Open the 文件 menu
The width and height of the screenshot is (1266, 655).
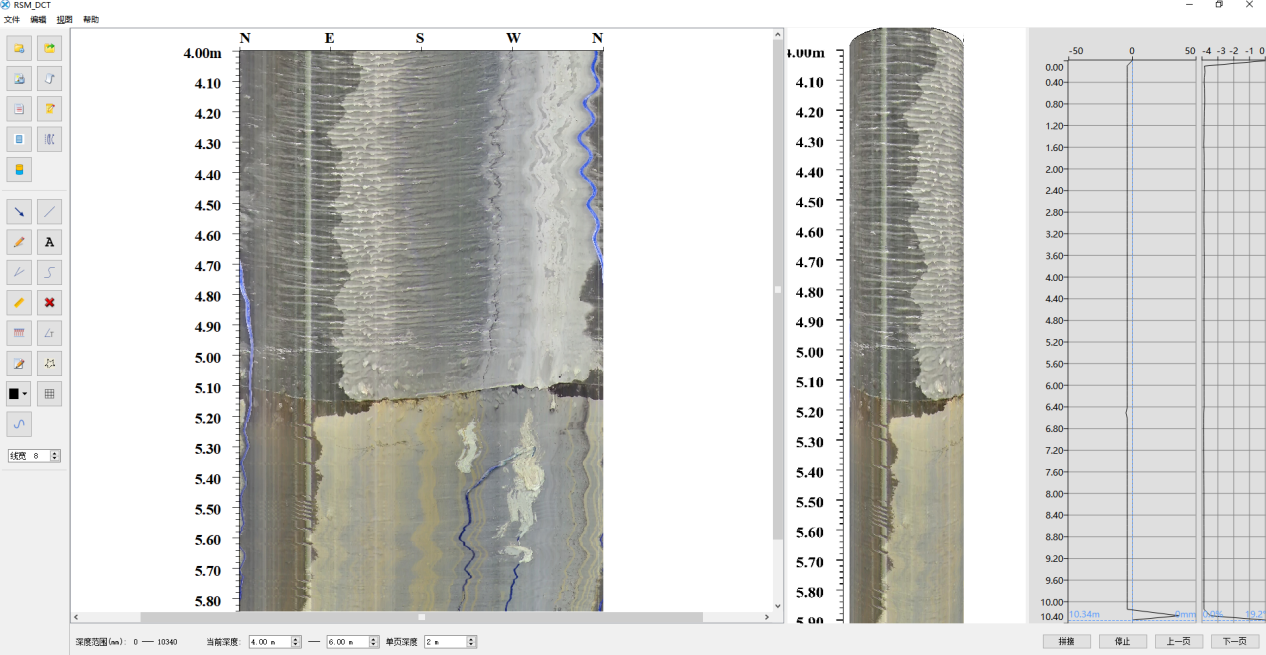pos(12,20)
